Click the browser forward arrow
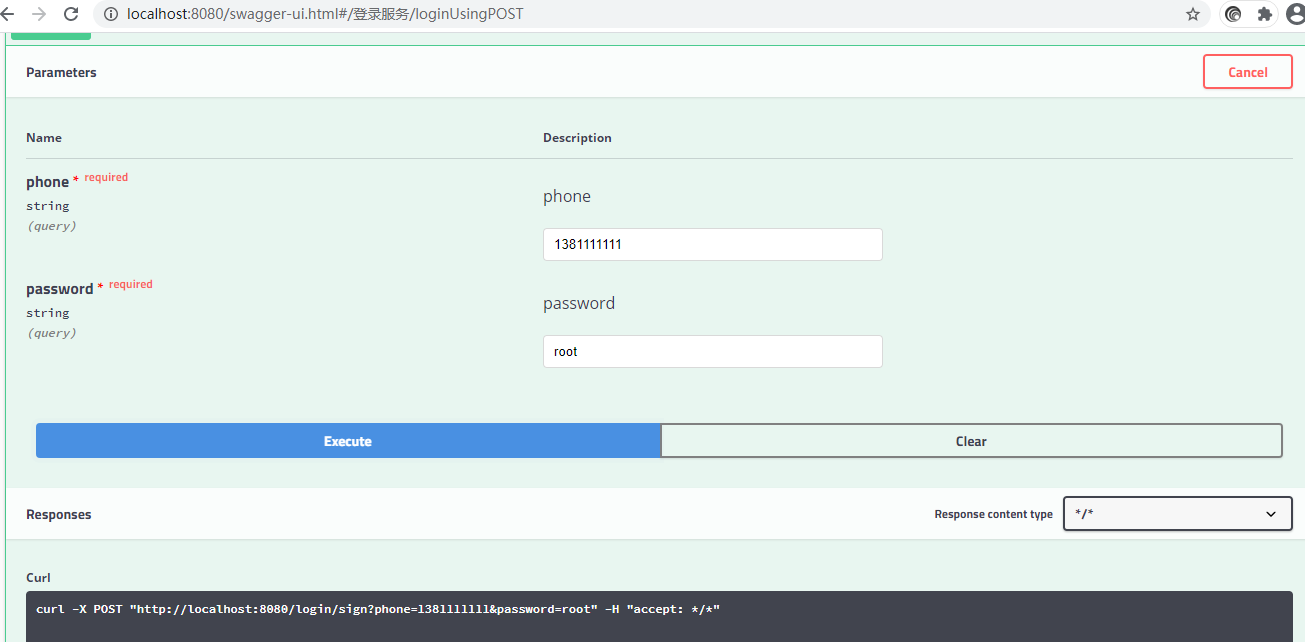The width and height of the screenshot is (1305, 642). click(39, 14)
